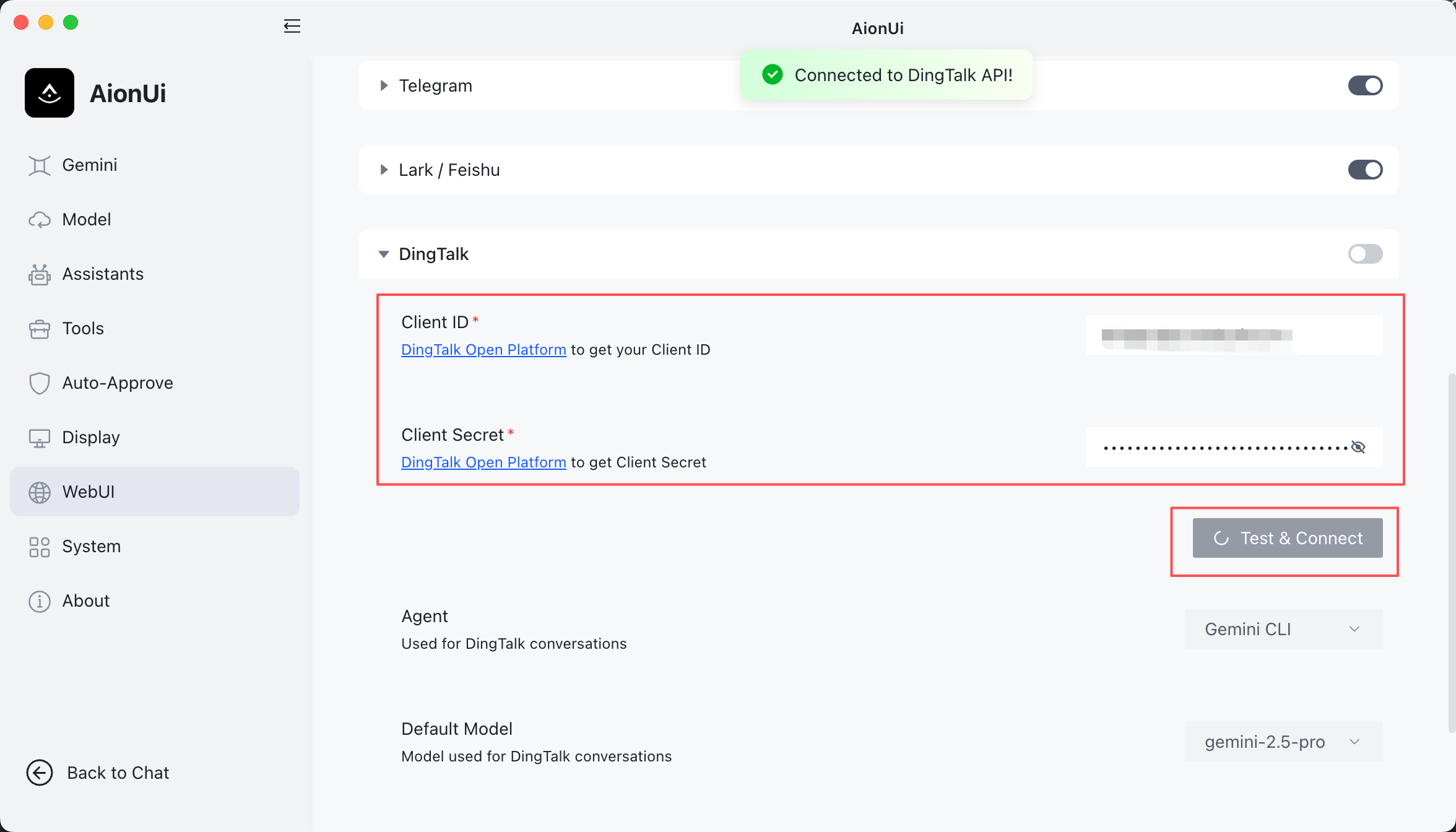Image resolution: width=1456 pixels, height=832 pixels.
Task: Go Back to Chat
Action: coord(98,773)
